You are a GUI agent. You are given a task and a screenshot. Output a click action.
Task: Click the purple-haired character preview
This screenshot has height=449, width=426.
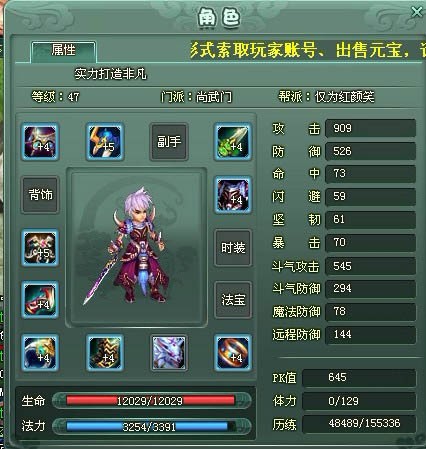pyautogui.click(x=137, y=247)
